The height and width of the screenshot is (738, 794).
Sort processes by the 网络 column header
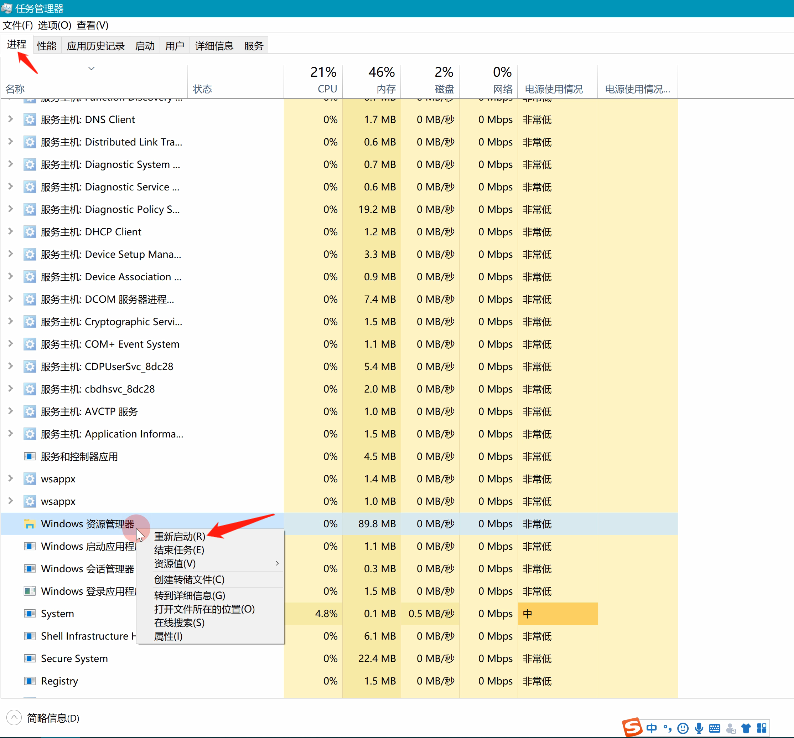[489, 81]
